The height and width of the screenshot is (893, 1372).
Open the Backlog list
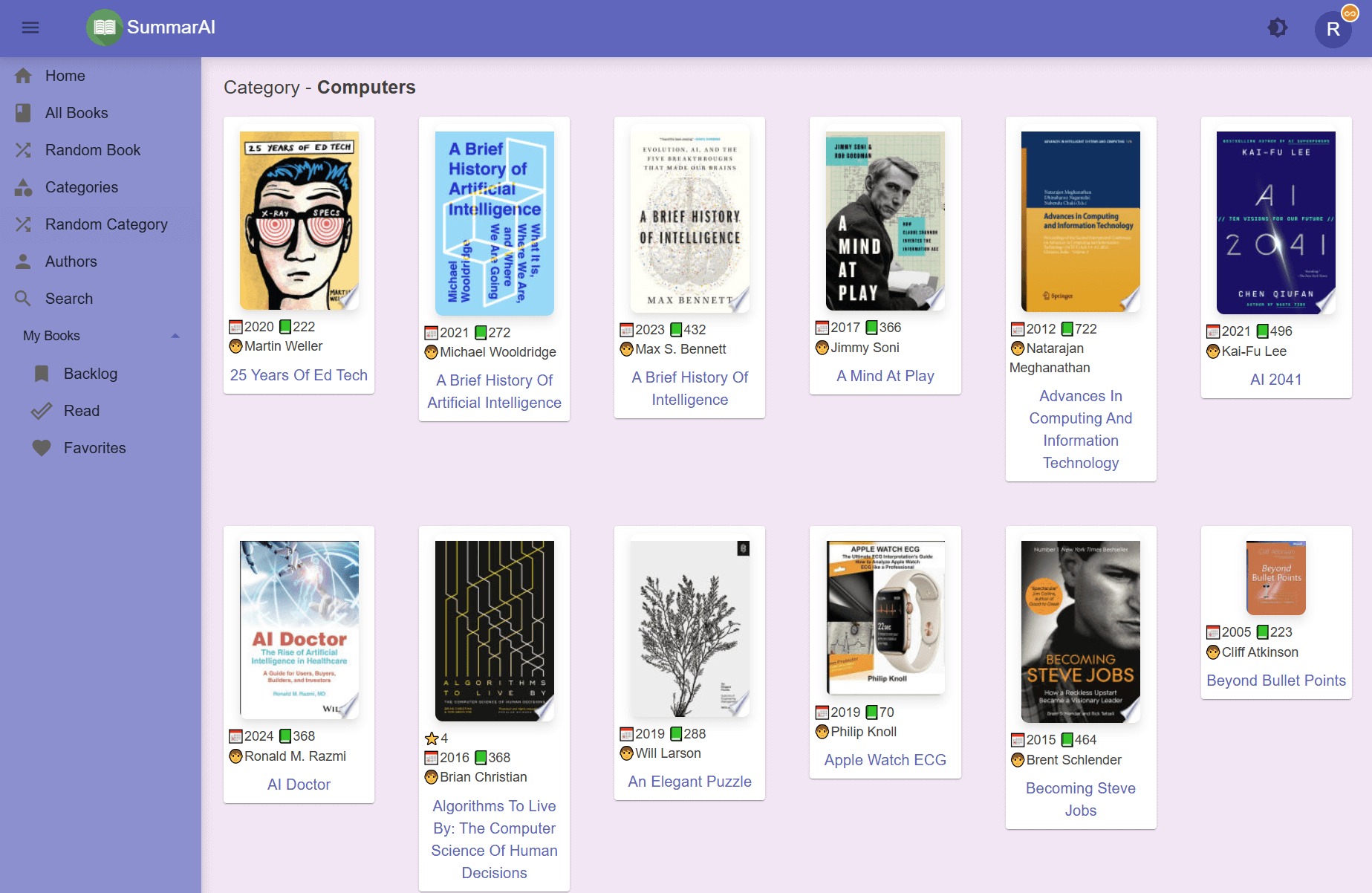[100, 374]
